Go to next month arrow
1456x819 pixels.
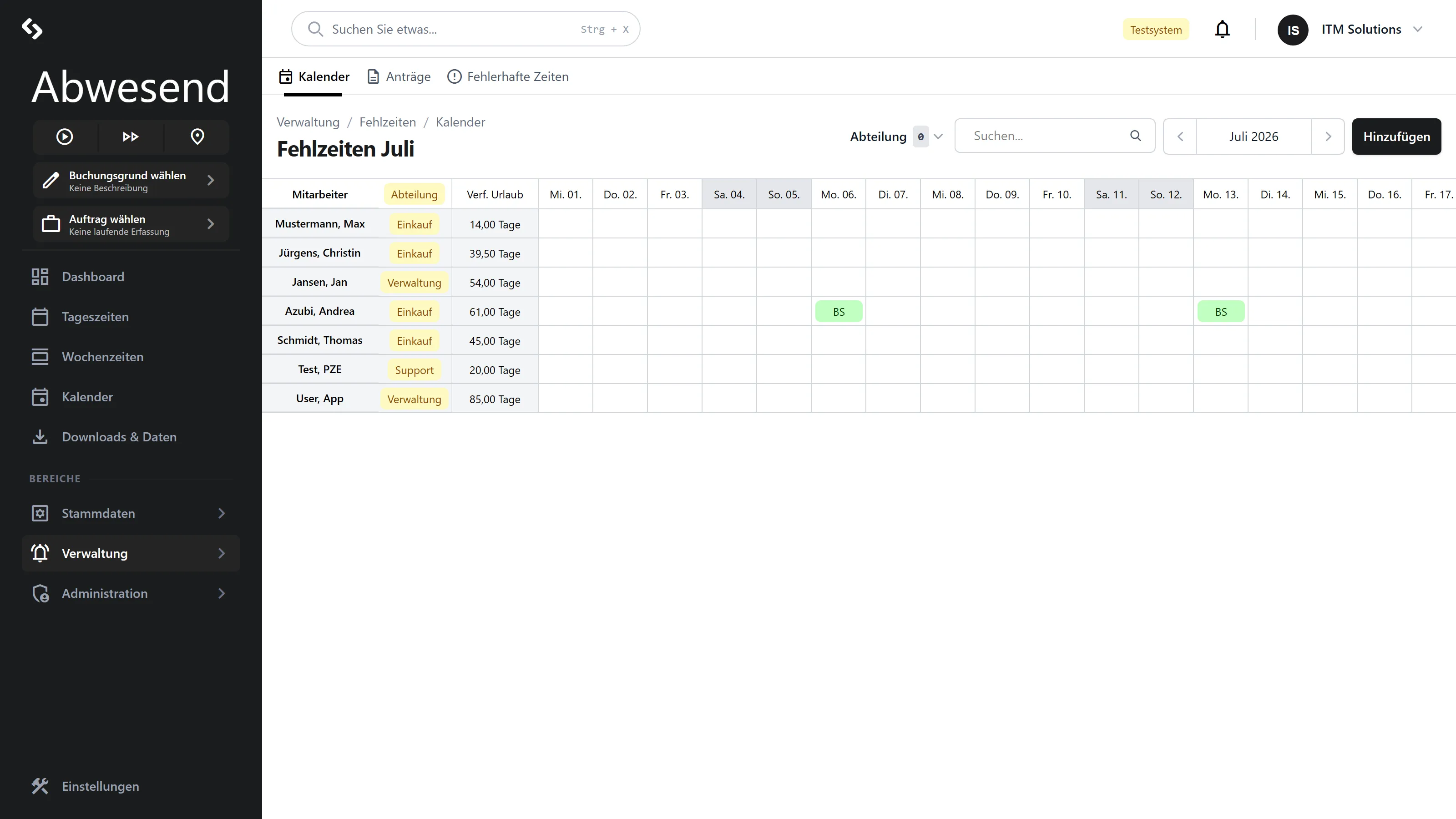point(1328,137)
